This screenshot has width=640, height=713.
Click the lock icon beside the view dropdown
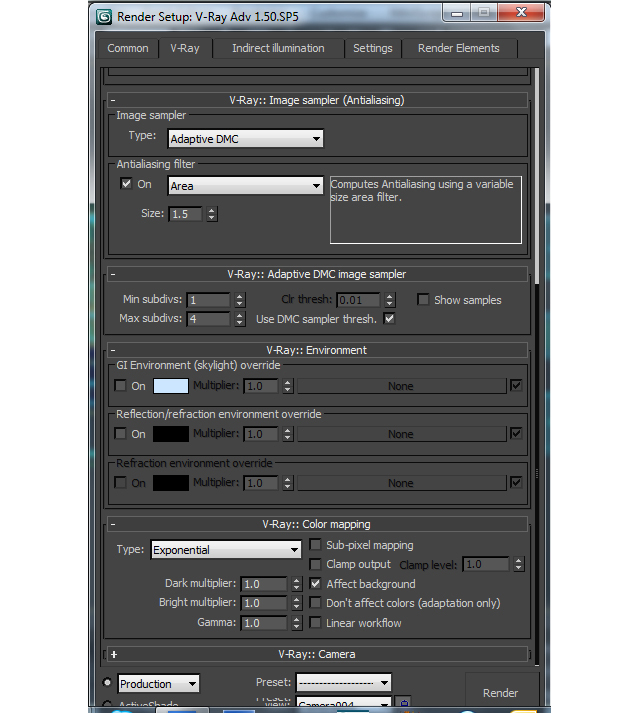point(404,703)
